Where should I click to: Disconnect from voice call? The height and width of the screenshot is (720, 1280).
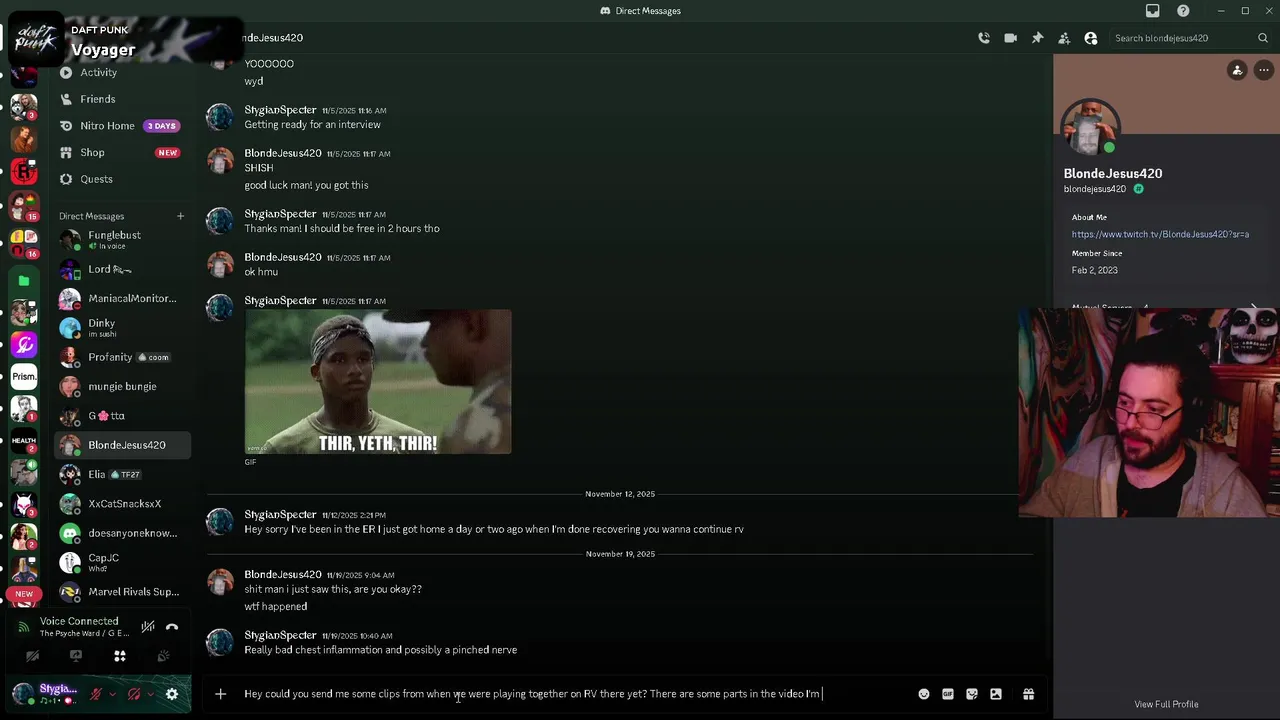click(x=172, y=627)
